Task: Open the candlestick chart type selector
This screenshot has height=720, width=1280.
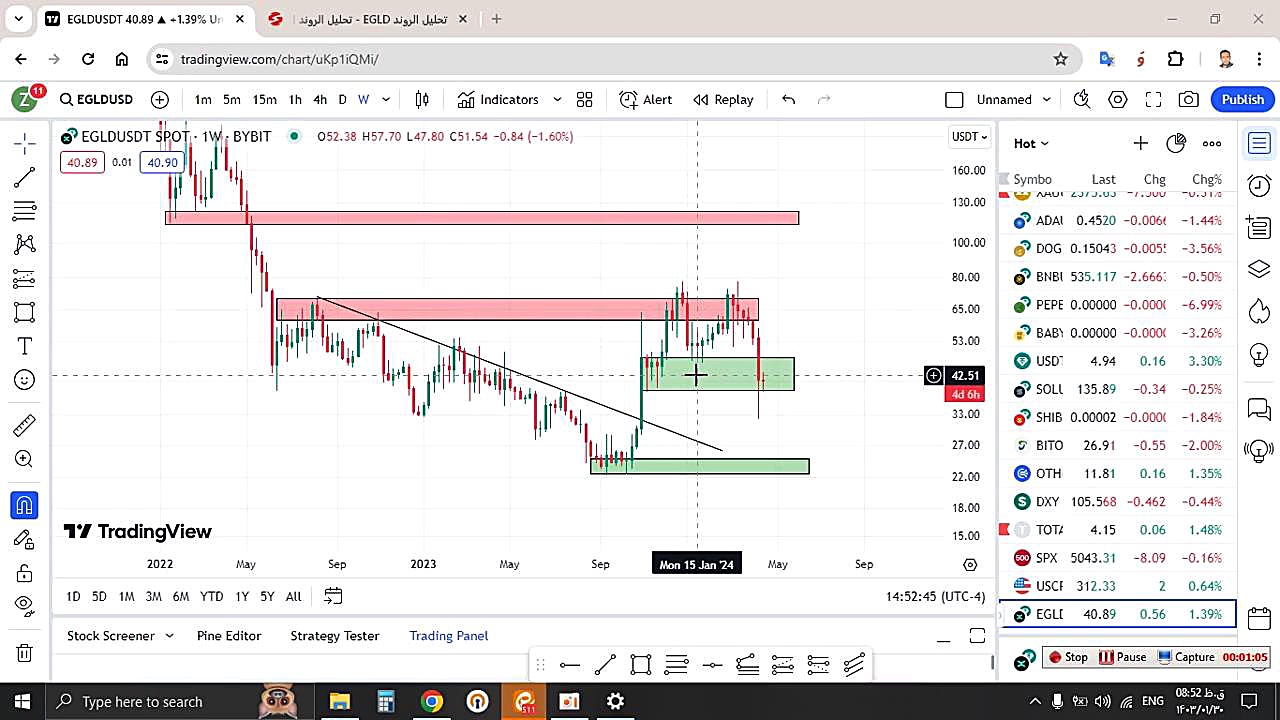Action: [x=422, y=99]
